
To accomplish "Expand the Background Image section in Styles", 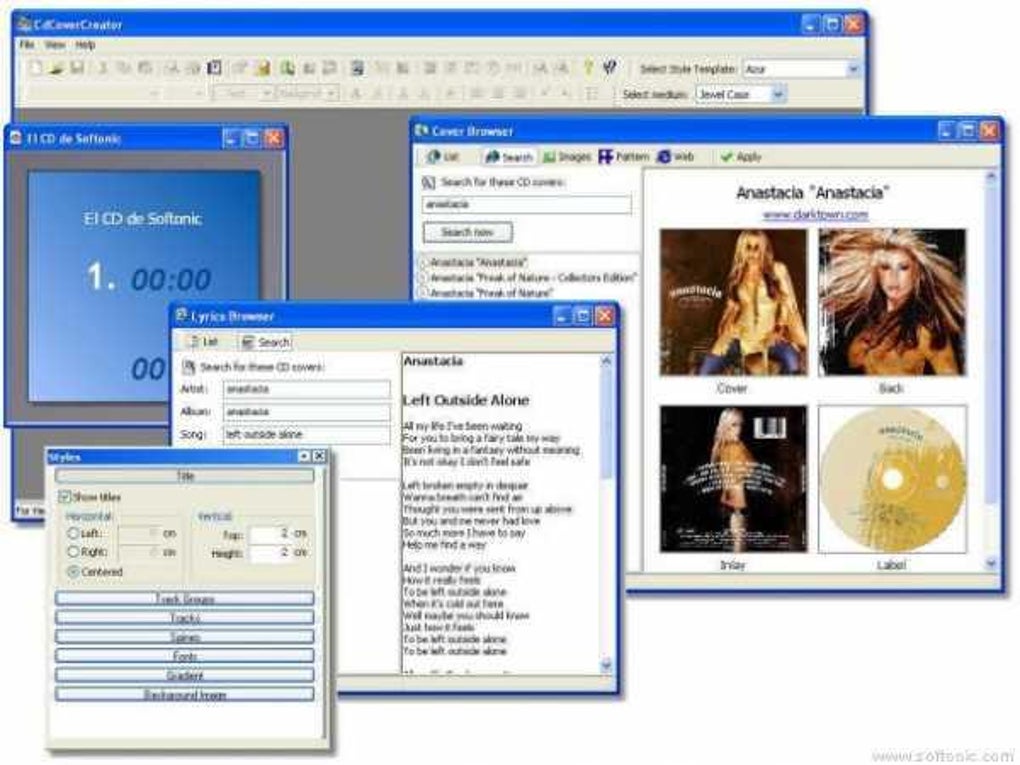I will (185, 694).
